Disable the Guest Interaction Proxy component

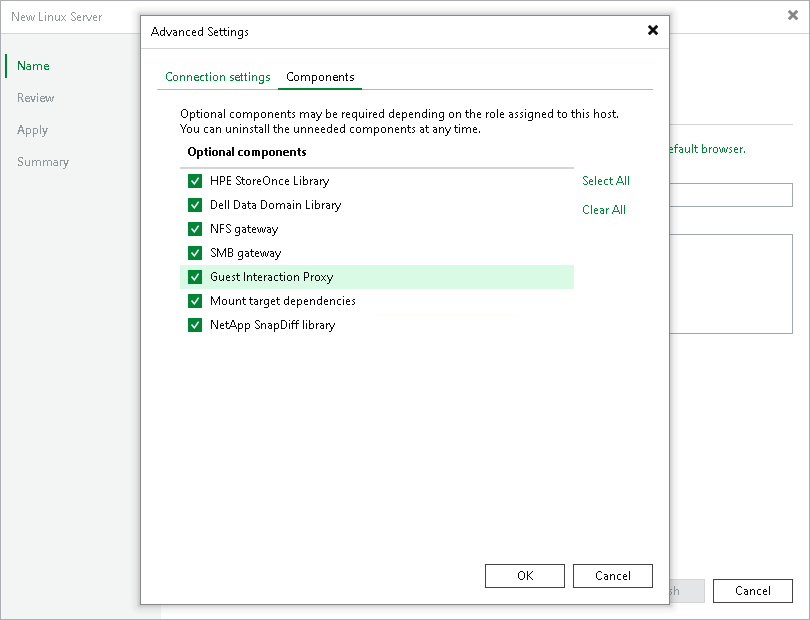[x=195, y=277]
